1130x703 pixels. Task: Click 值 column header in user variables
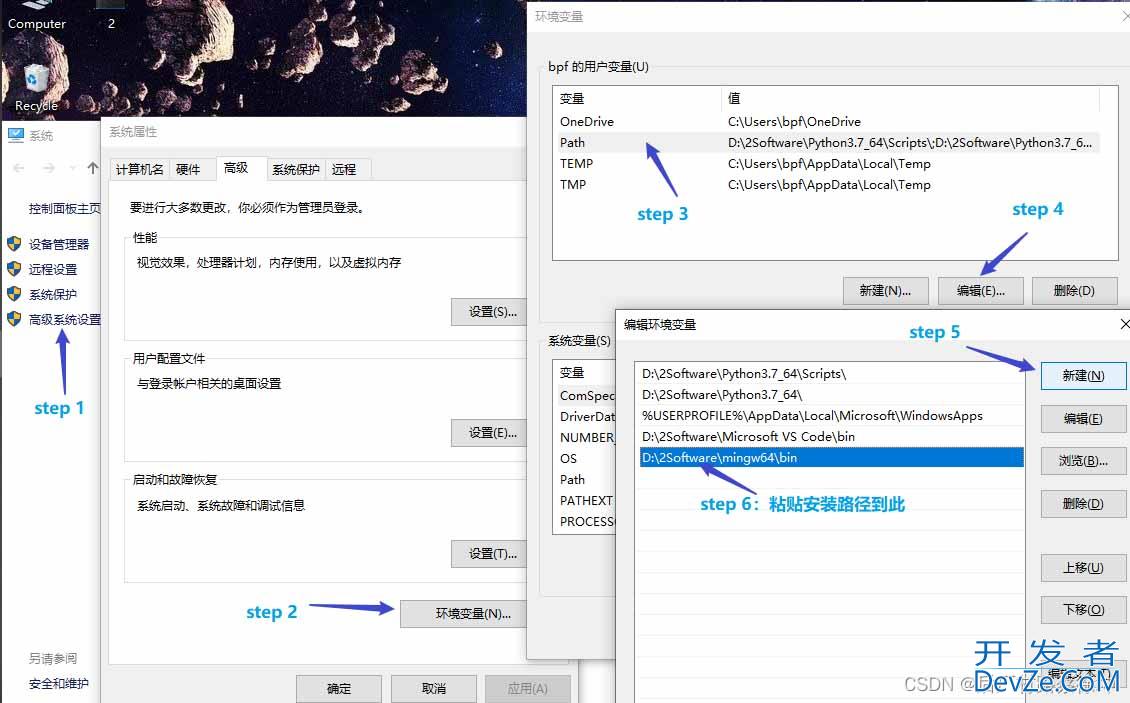[910, 98]
